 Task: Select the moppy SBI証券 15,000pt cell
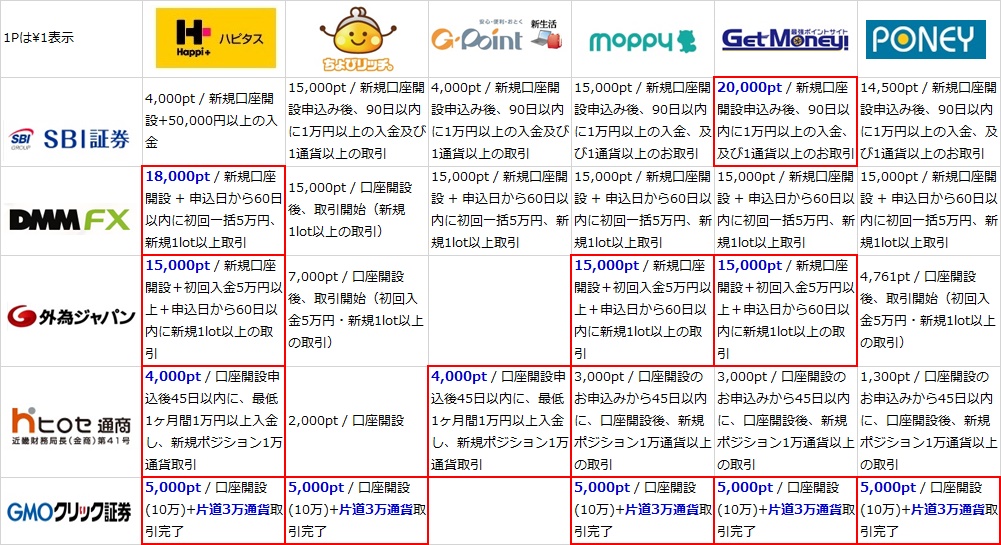pos(643,122)
